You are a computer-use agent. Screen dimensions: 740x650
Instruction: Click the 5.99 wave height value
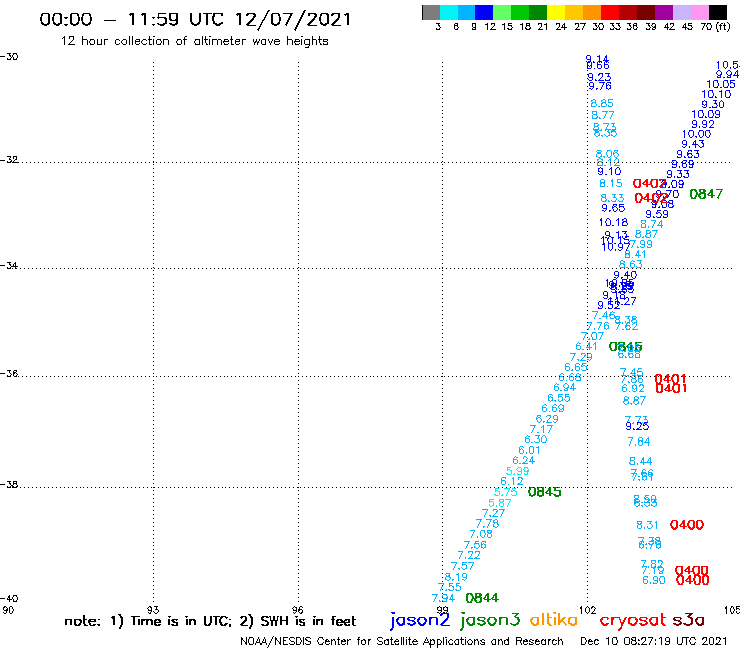click(518, 472)
